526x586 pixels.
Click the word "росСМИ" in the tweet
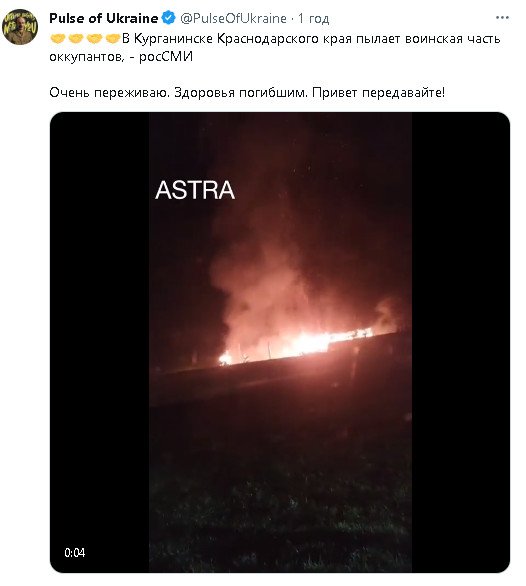166,57
